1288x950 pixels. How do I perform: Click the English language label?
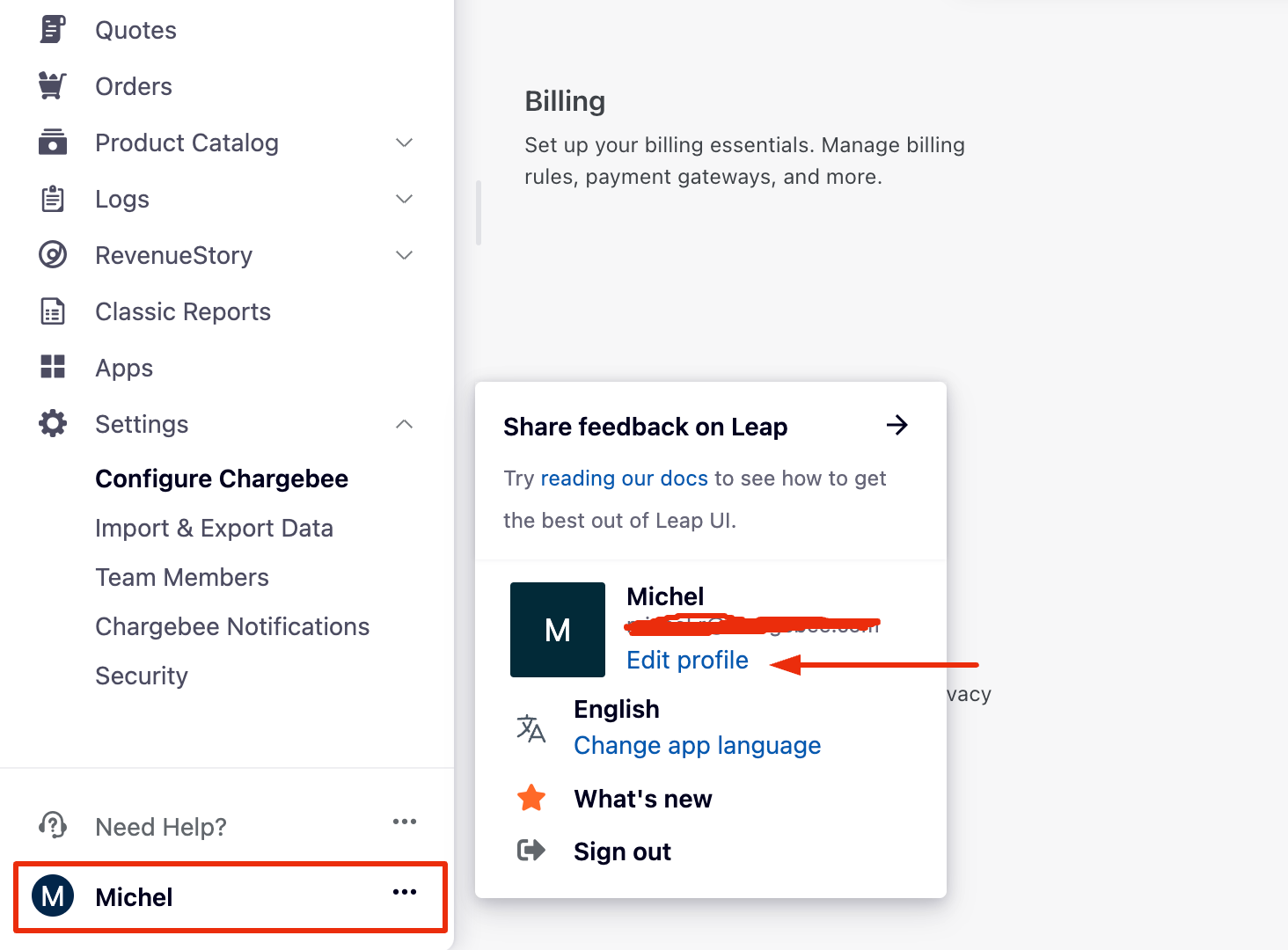tap(617, 709)
